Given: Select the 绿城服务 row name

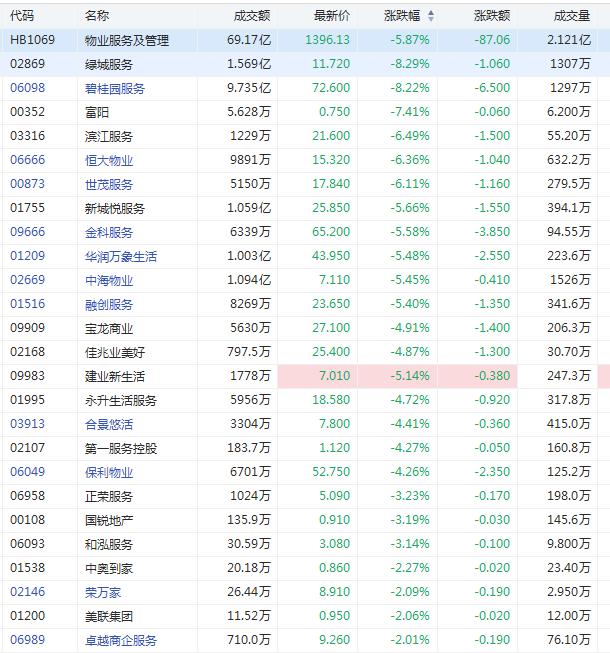Looking at the screenshot, I should click(x=109, y=64).
